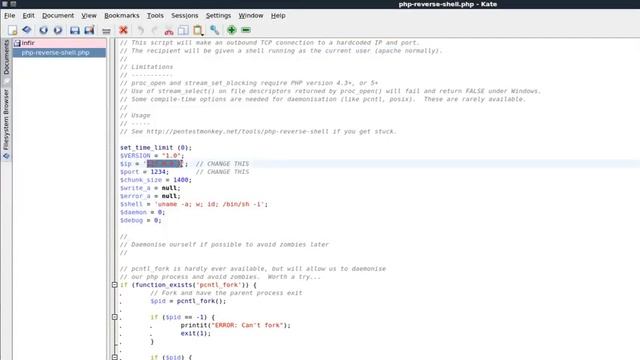640x360 pixels.
Task: Click the Find magnifier icon
Action: [x=214, y=30]
